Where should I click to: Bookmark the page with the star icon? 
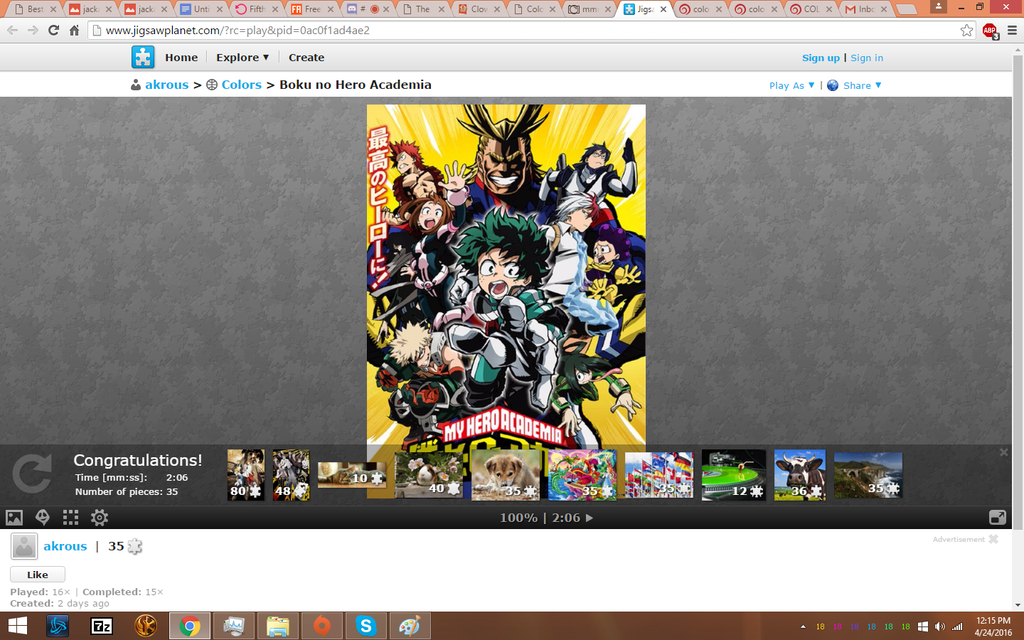(967, 30)
